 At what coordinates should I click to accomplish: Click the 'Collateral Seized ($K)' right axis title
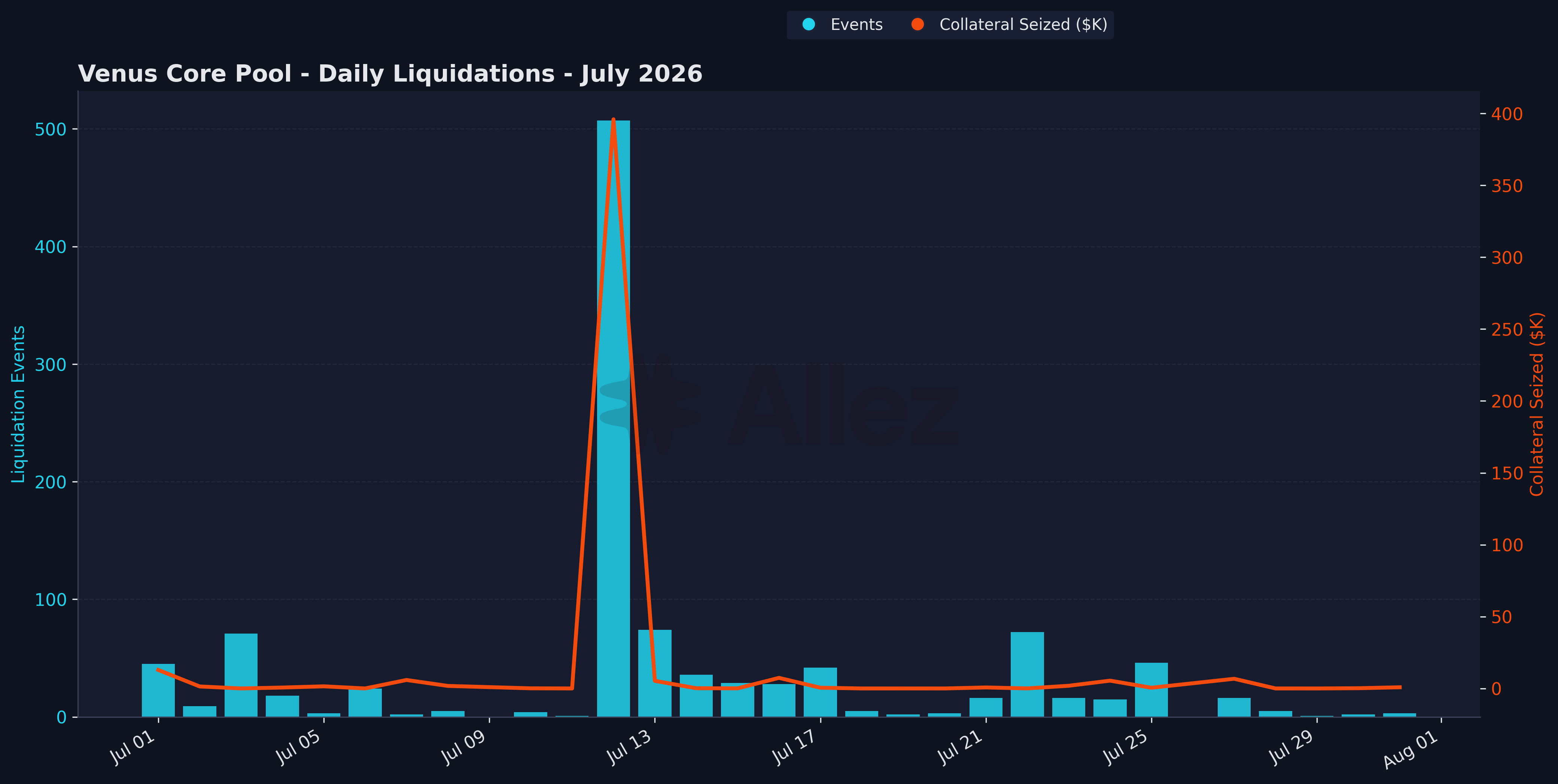click(x=1537, y=405)
